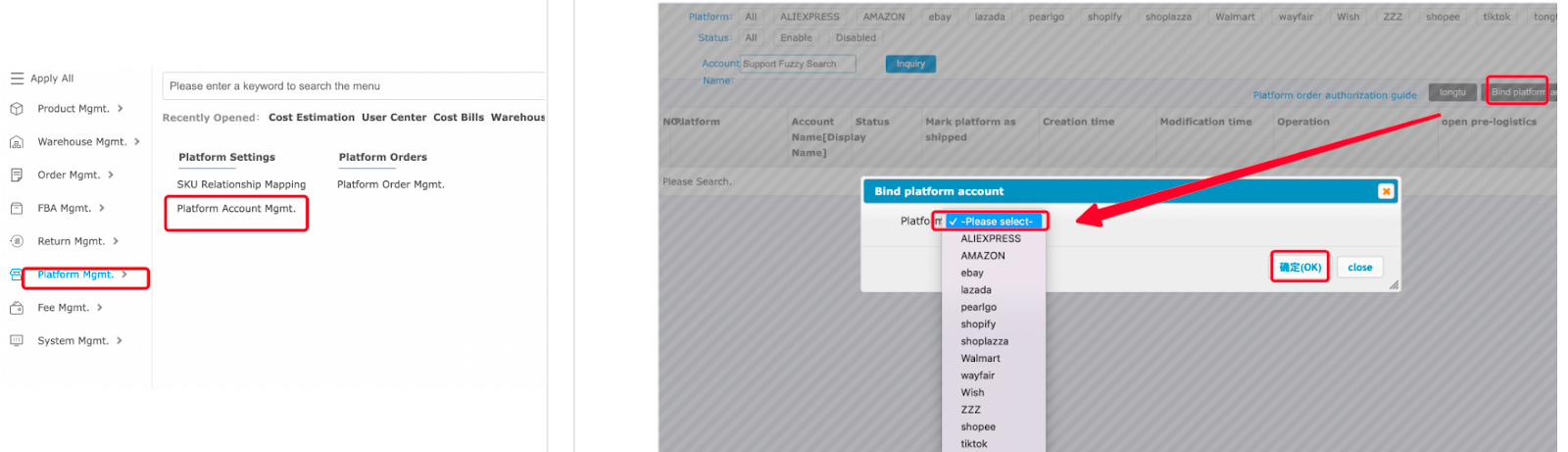1568x452 pixels.
Task: Choose AMAZON from the platform dropdown list
Action: 982,256
